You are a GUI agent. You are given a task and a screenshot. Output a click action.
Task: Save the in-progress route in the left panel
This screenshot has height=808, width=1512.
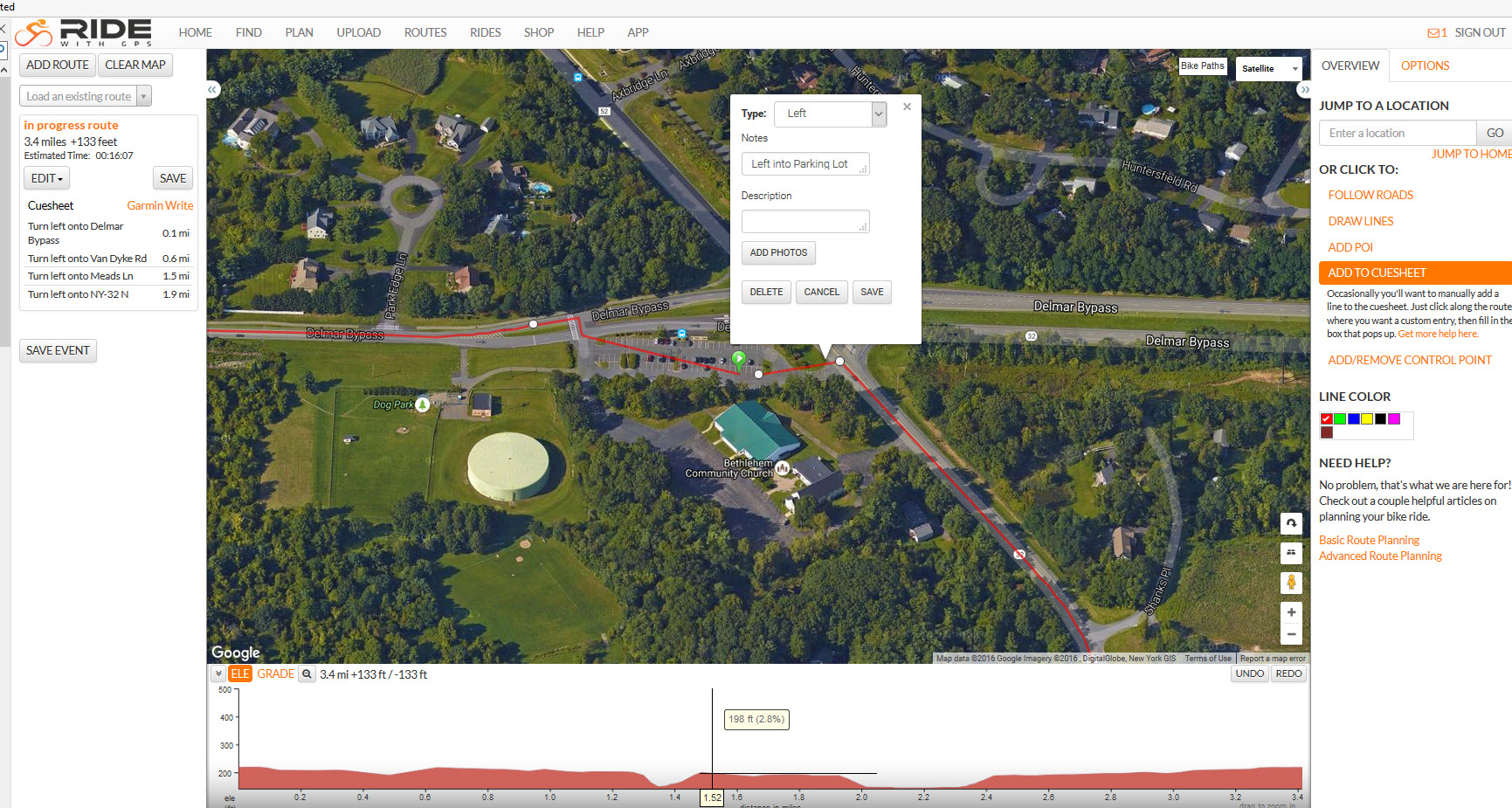pos(173,178)
